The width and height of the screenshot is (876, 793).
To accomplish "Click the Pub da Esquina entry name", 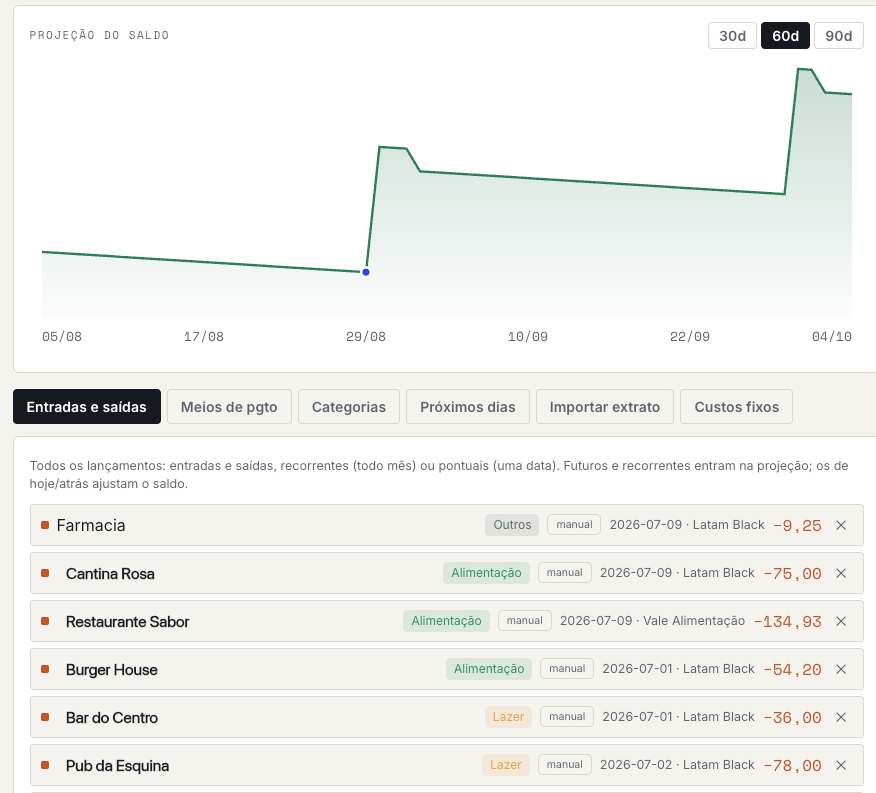I will pyautogui.click(x=117, y=766).
